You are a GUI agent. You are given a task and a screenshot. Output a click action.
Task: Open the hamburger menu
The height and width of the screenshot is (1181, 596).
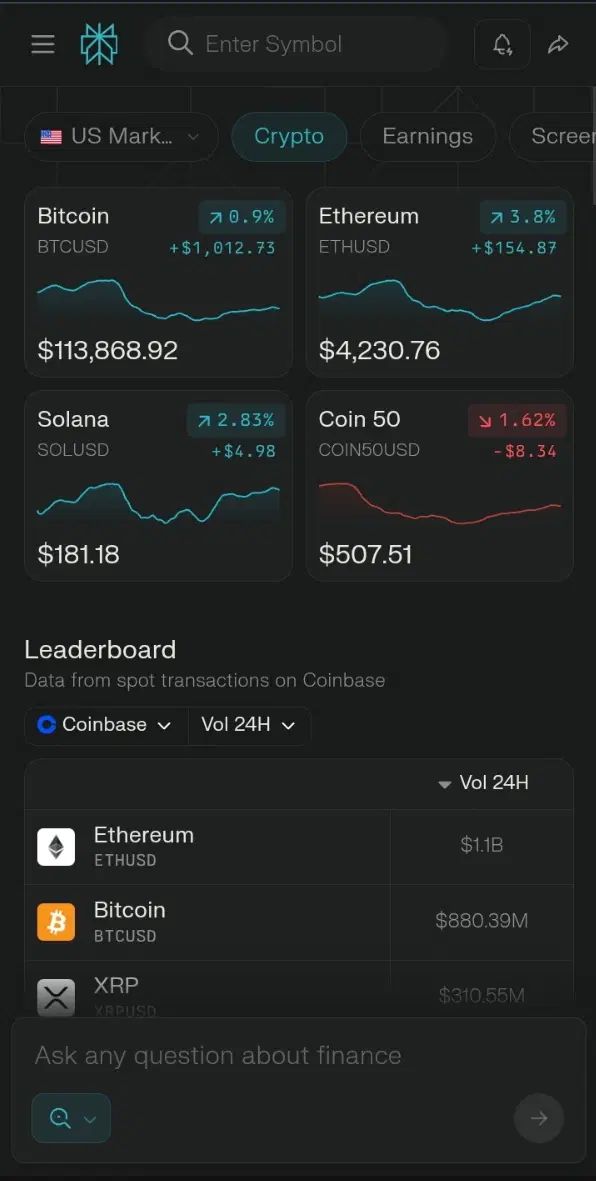(43, 44)
